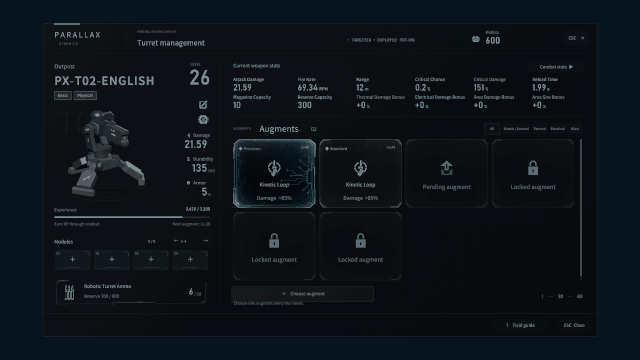
Task: Go to the previous modules page arrow
Action: click(x=176, y=241)
